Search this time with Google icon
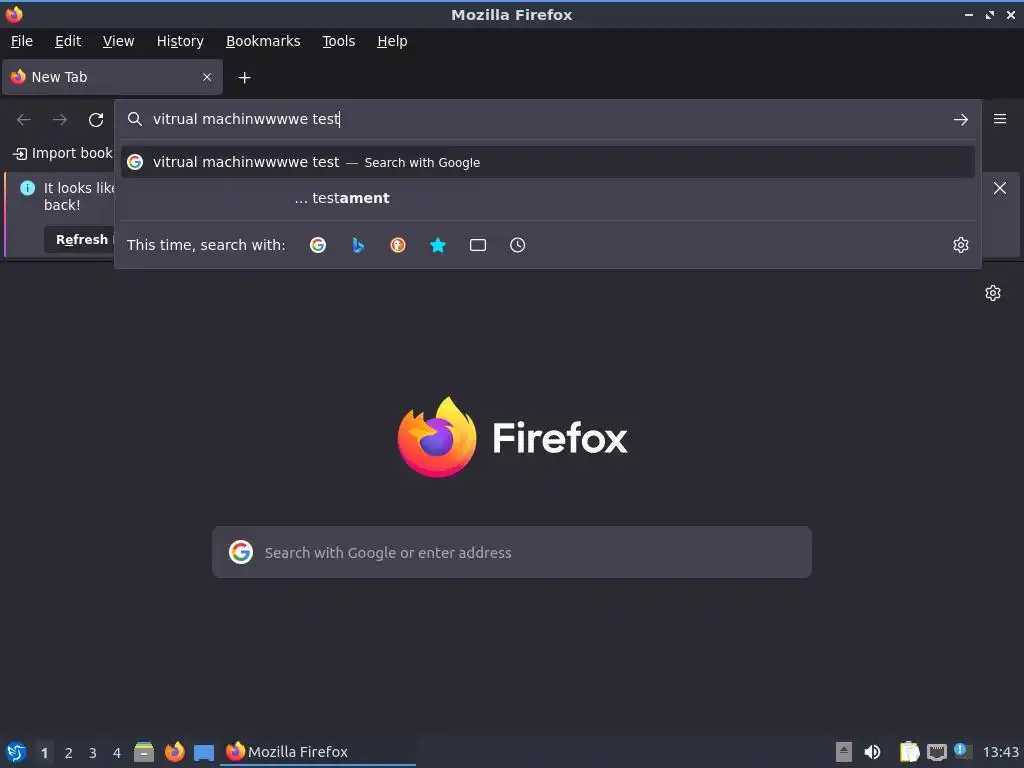This screenshot has height=768, width=1024. [x=318, y=245]
